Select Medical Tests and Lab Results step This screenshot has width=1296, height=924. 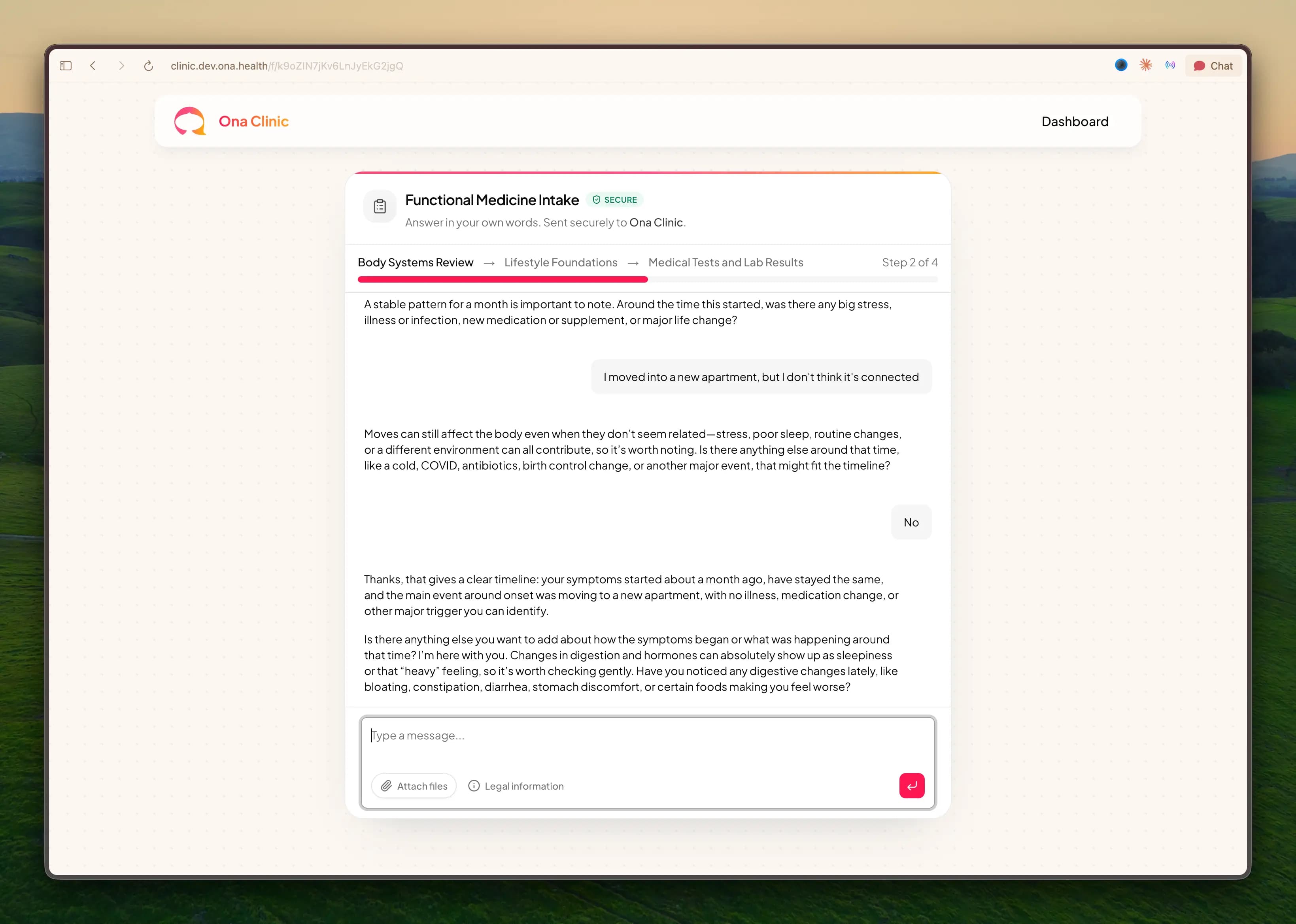click(x=726, y=262)
